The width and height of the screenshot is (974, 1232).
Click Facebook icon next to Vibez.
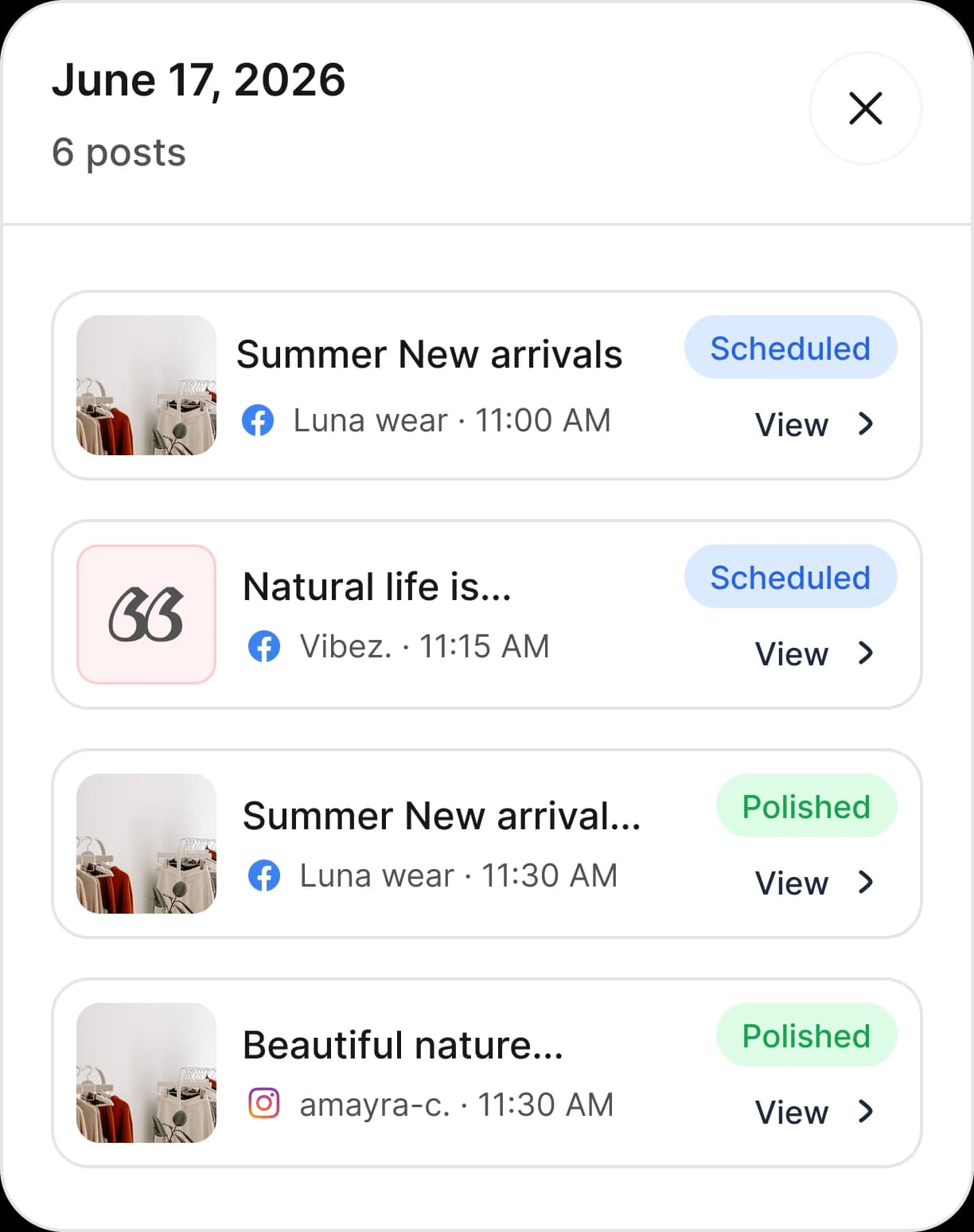pos(264,646)
